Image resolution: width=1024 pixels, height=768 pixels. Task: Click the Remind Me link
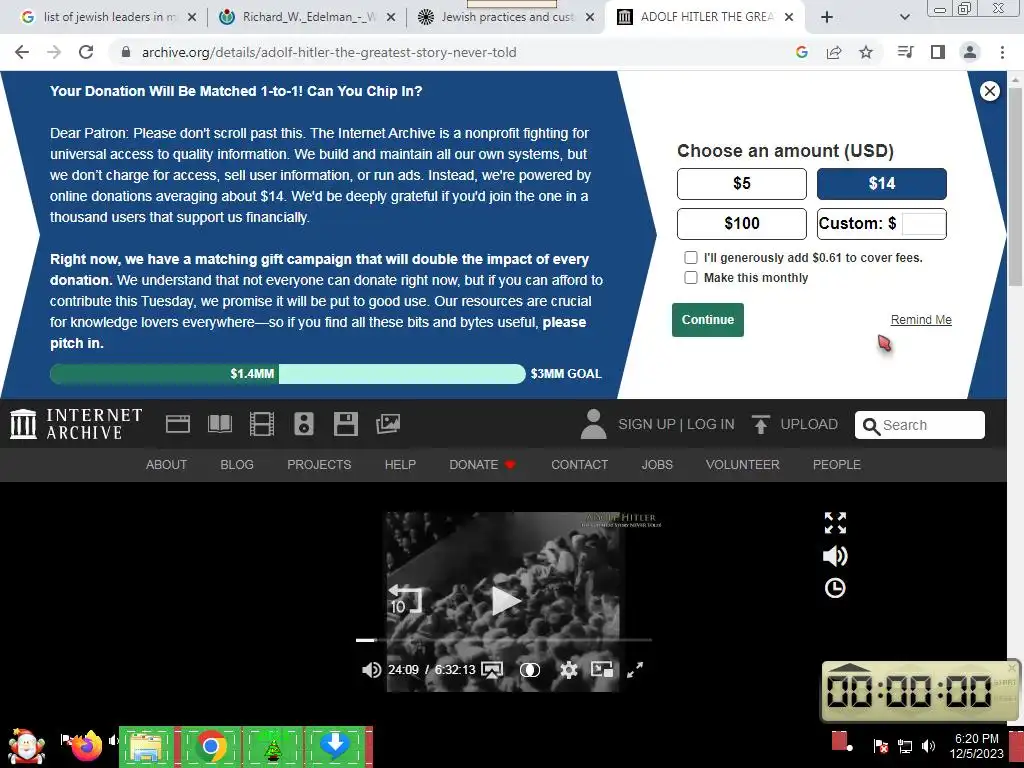[921, 320]
